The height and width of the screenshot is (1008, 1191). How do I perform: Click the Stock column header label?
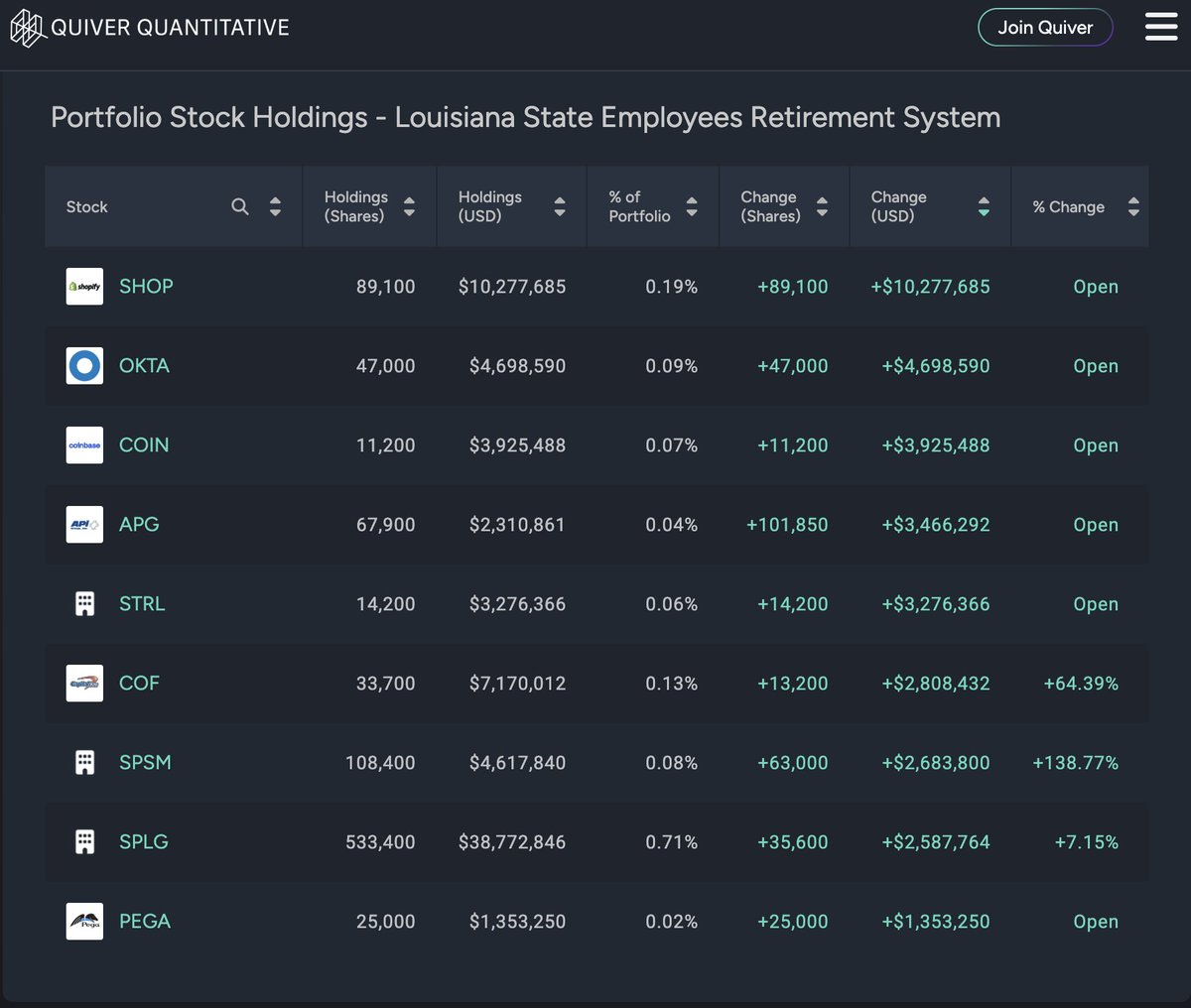tap(87, 206)
